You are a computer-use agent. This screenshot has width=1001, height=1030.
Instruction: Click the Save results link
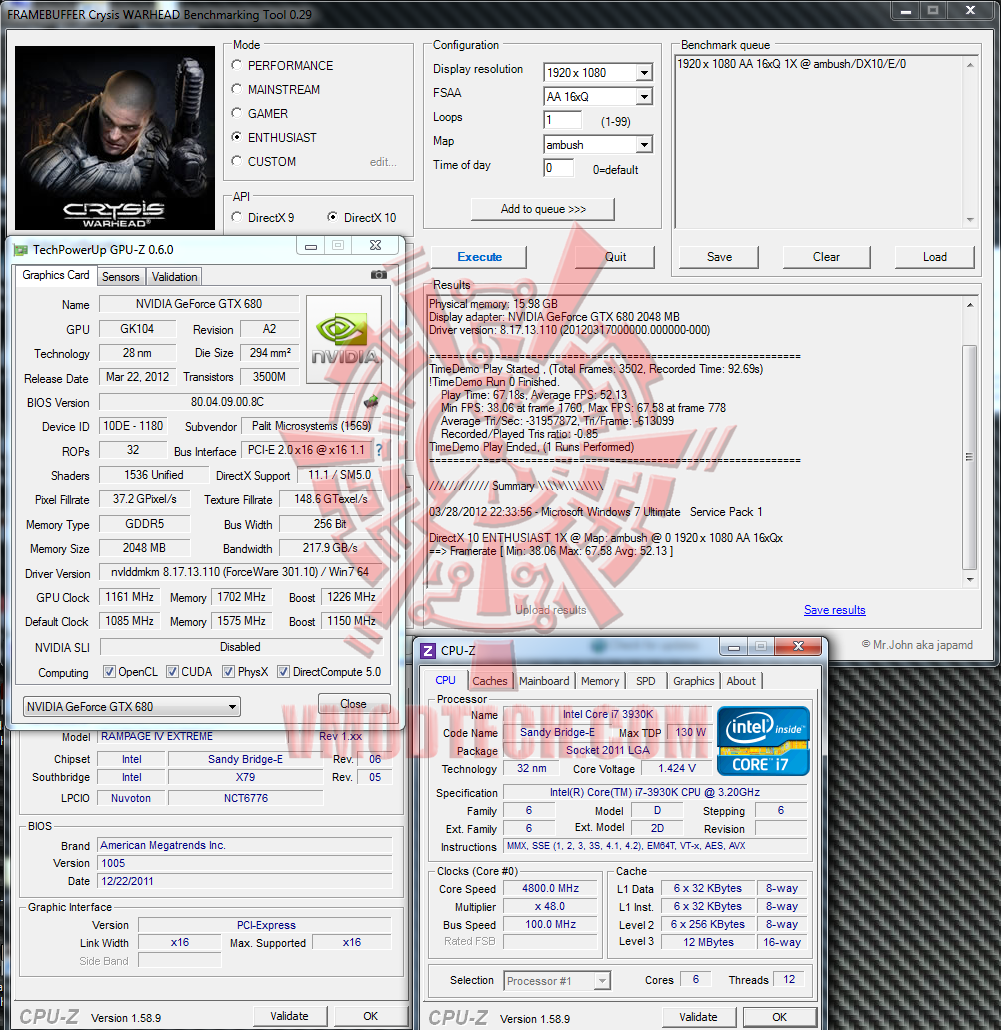click(834, 610)
